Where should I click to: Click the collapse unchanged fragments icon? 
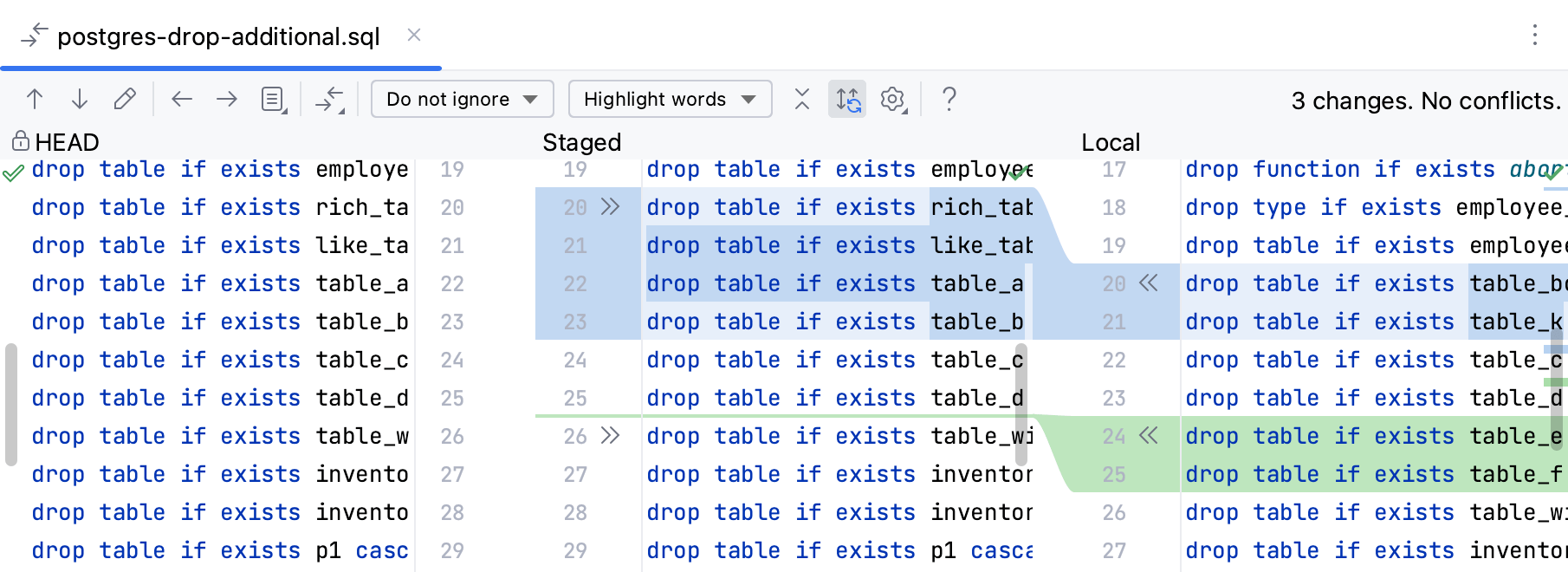pos(802,100)
